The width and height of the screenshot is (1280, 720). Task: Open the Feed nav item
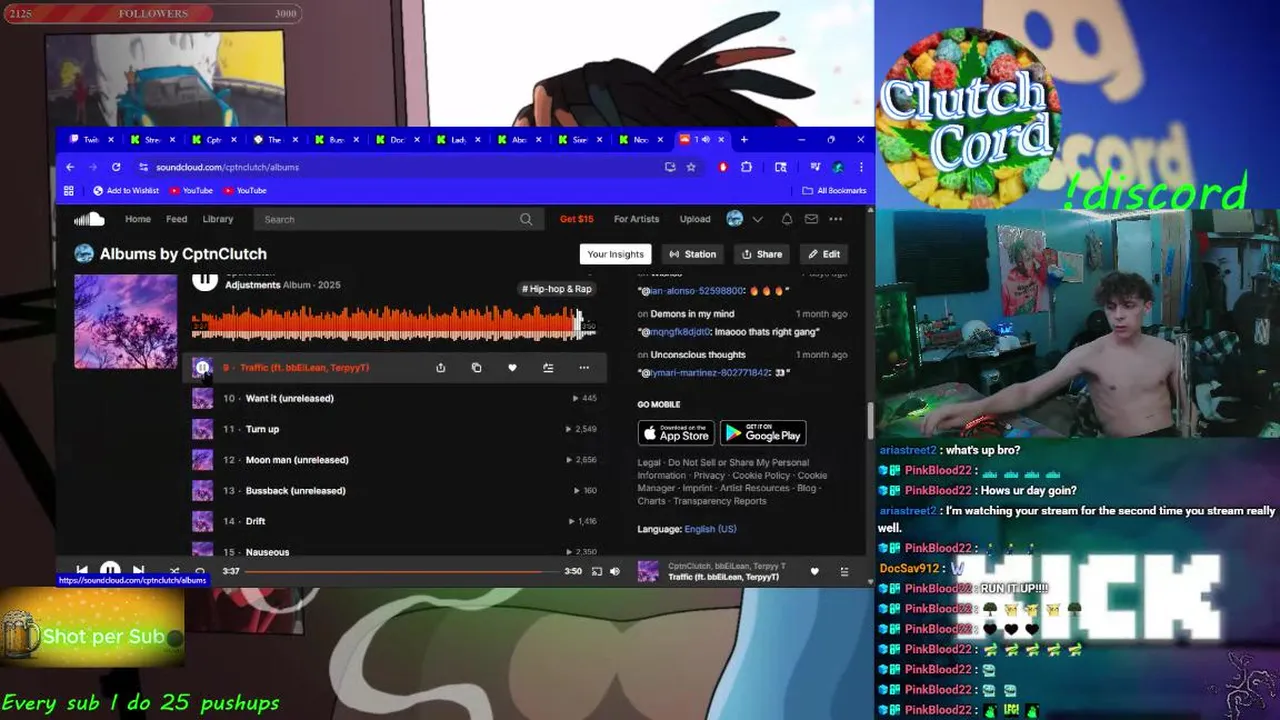coord(176,219)
